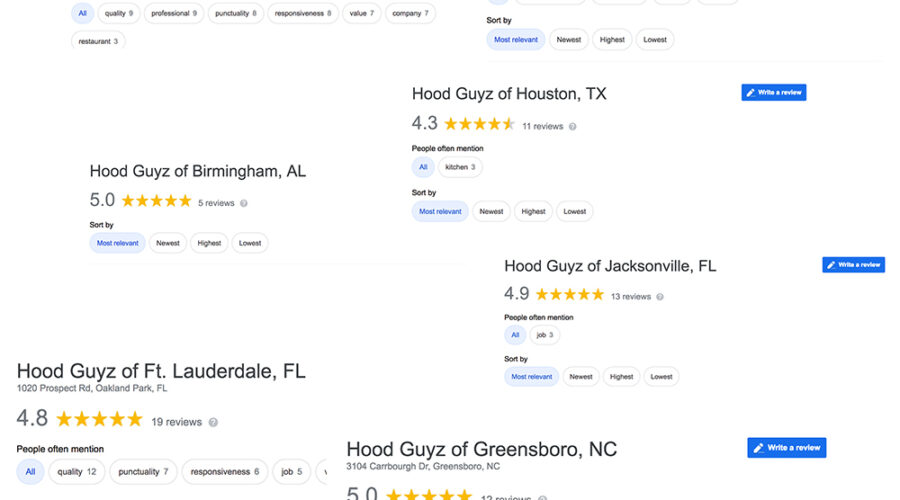Select 'All' chip under Houston's mentions
Screen dimensions: 900x500
point(423,167)
